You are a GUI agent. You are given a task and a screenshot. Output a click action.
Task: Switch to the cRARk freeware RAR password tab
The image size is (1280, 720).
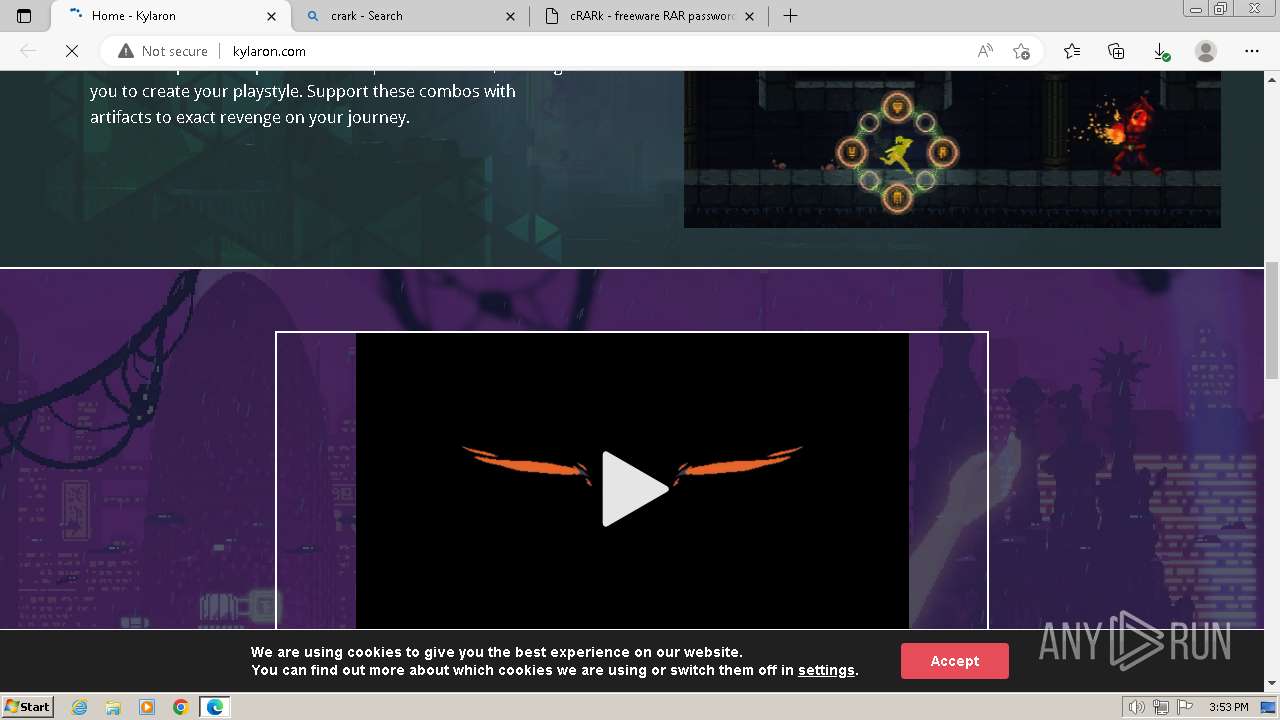(x=648, y=16)
